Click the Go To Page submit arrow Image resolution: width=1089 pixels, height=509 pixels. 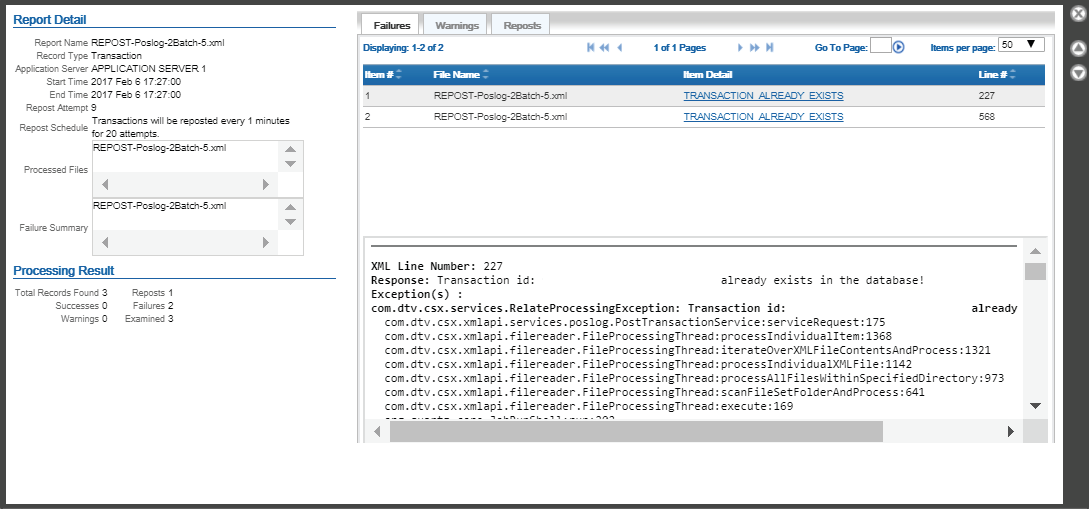click(899, 47)
